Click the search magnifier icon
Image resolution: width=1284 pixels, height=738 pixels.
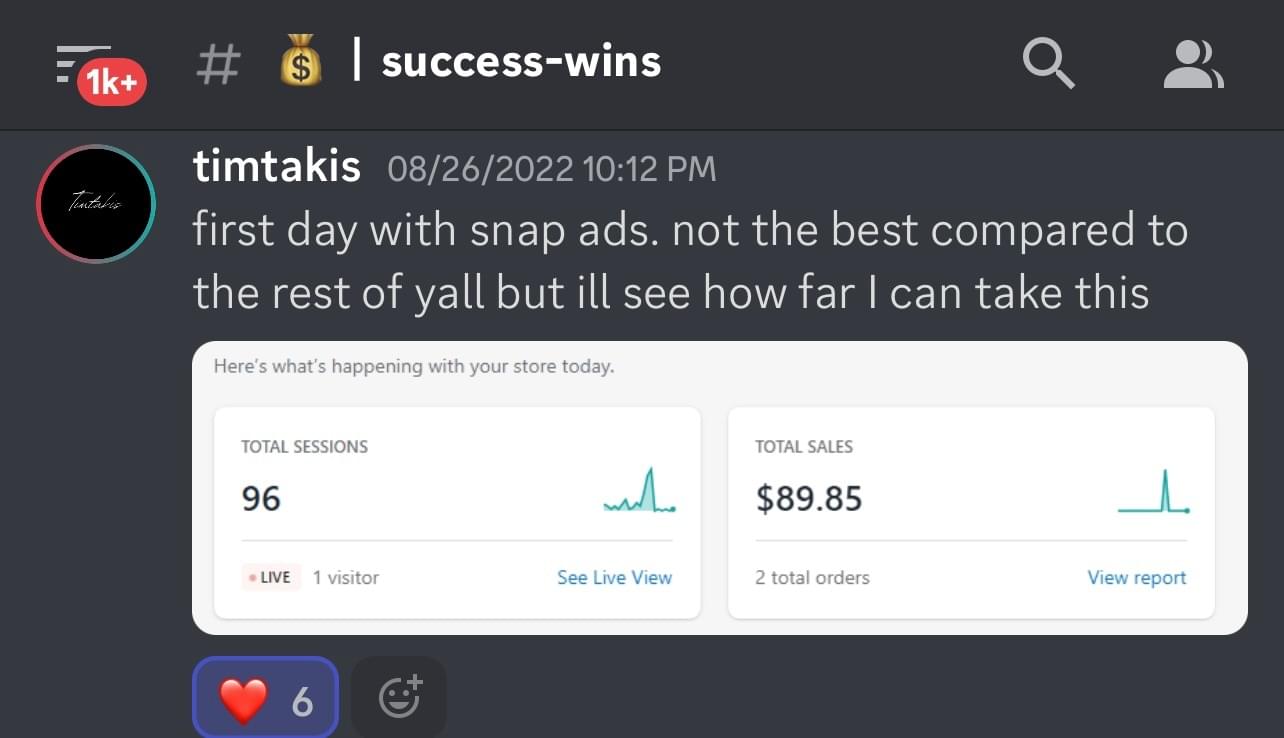1049,64
